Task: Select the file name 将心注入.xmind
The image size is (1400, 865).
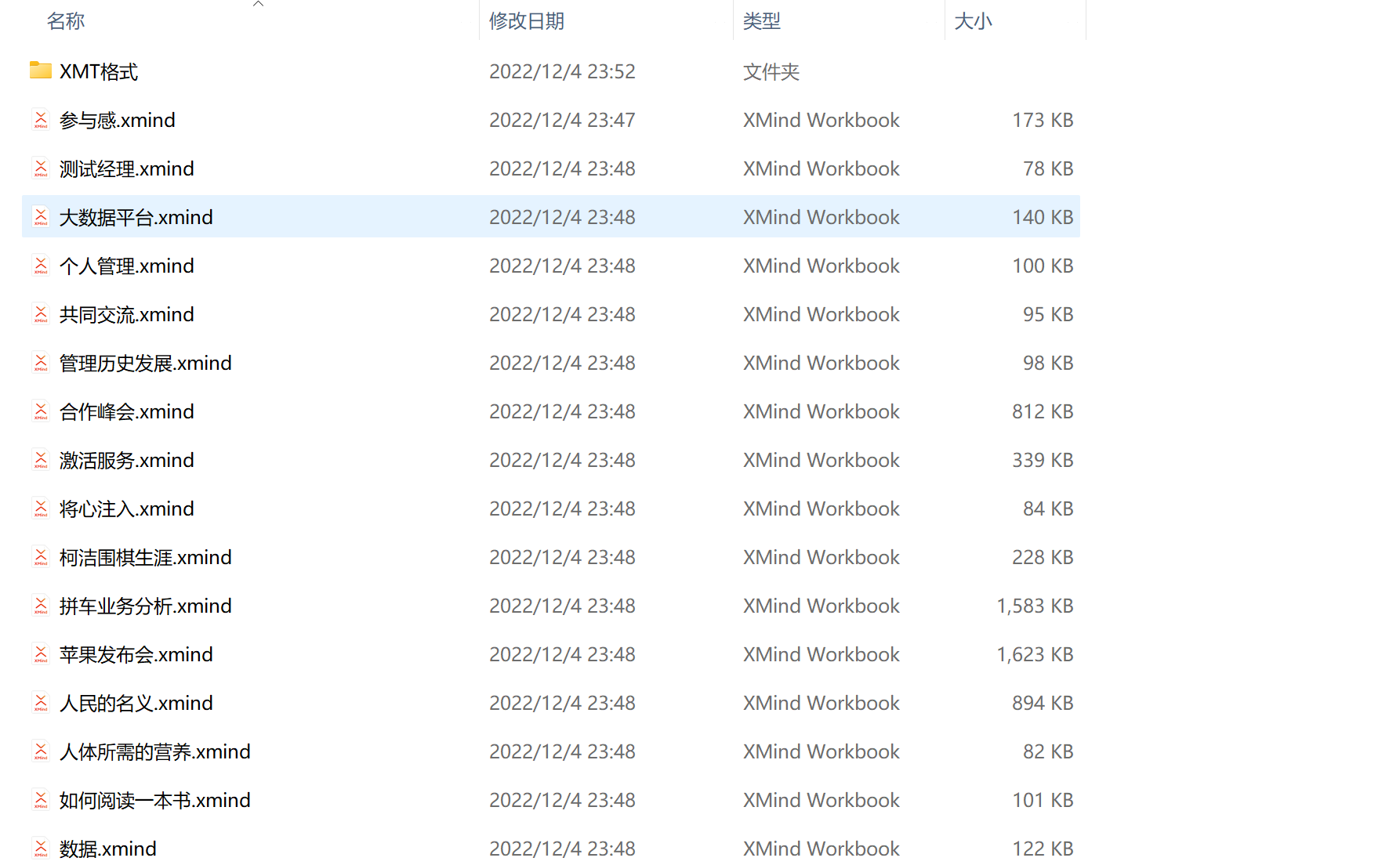Action: click(127, 509)
